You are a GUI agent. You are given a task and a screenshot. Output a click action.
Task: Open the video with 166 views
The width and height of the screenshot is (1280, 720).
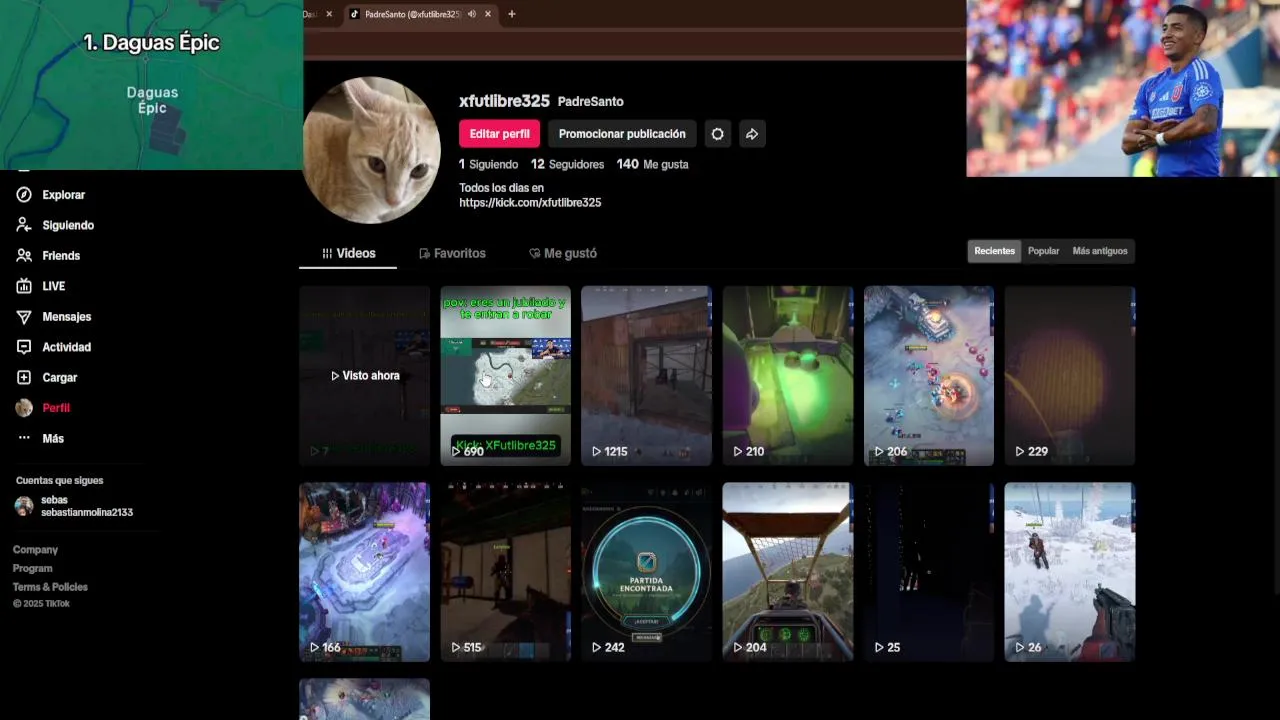364,572
